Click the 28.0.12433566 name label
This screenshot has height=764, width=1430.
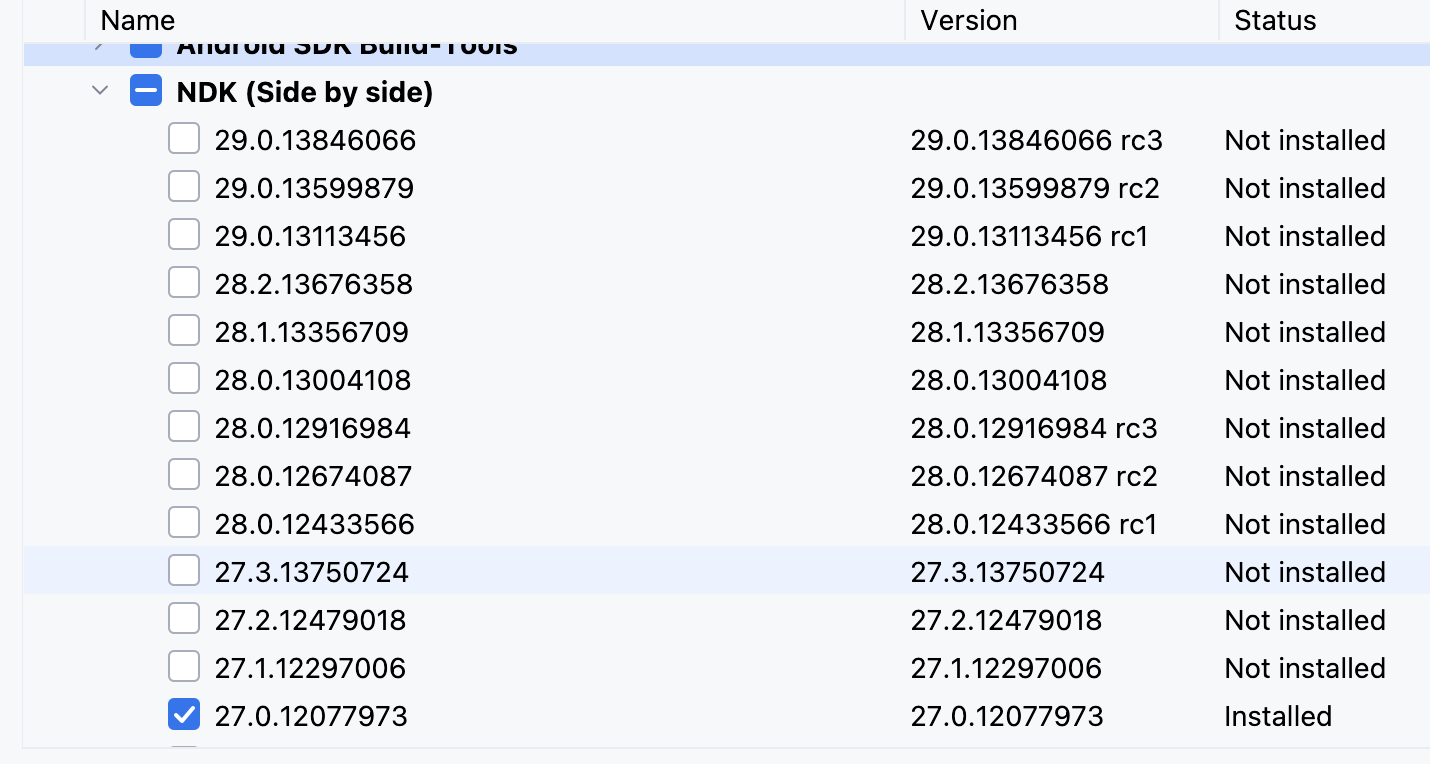pyautogui.click(x=314, y=524)
